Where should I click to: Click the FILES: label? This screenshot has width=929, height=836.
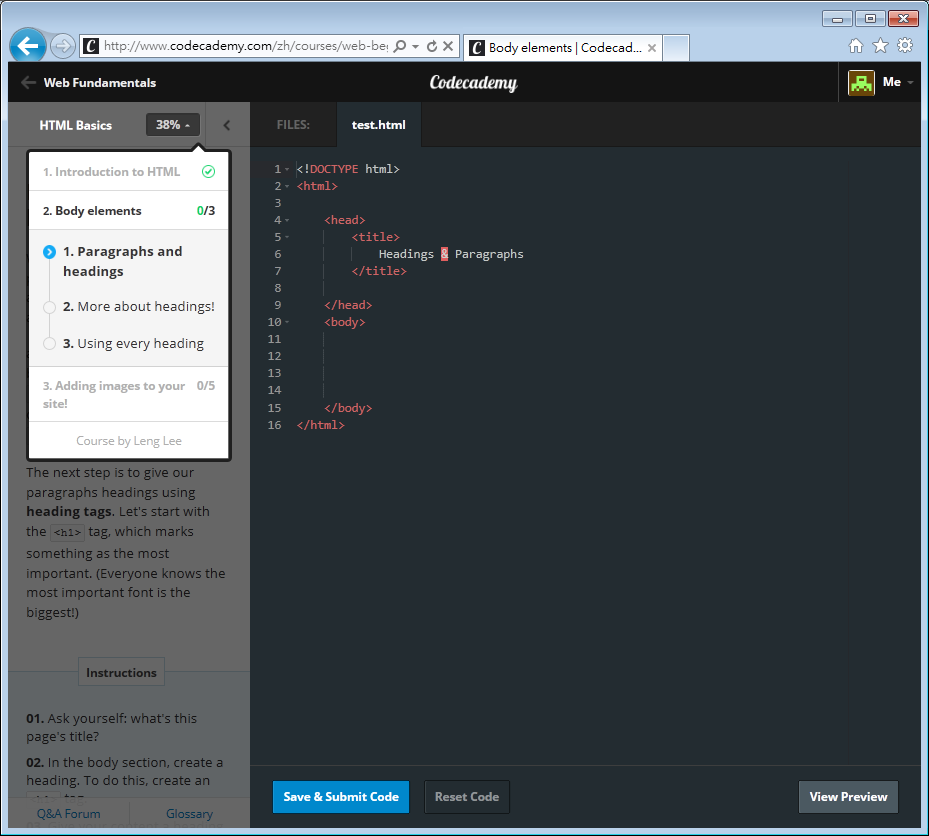(293, 125)
